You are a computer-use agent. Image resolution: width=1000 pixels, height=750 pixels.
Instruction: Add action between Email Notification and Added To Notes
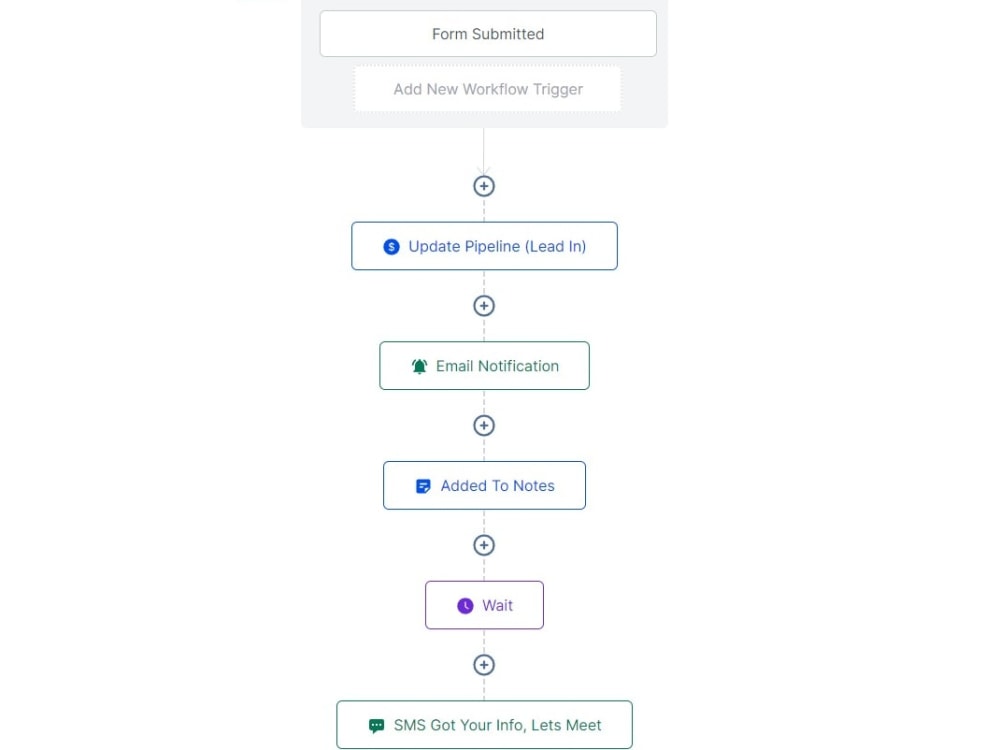point(484,425)
